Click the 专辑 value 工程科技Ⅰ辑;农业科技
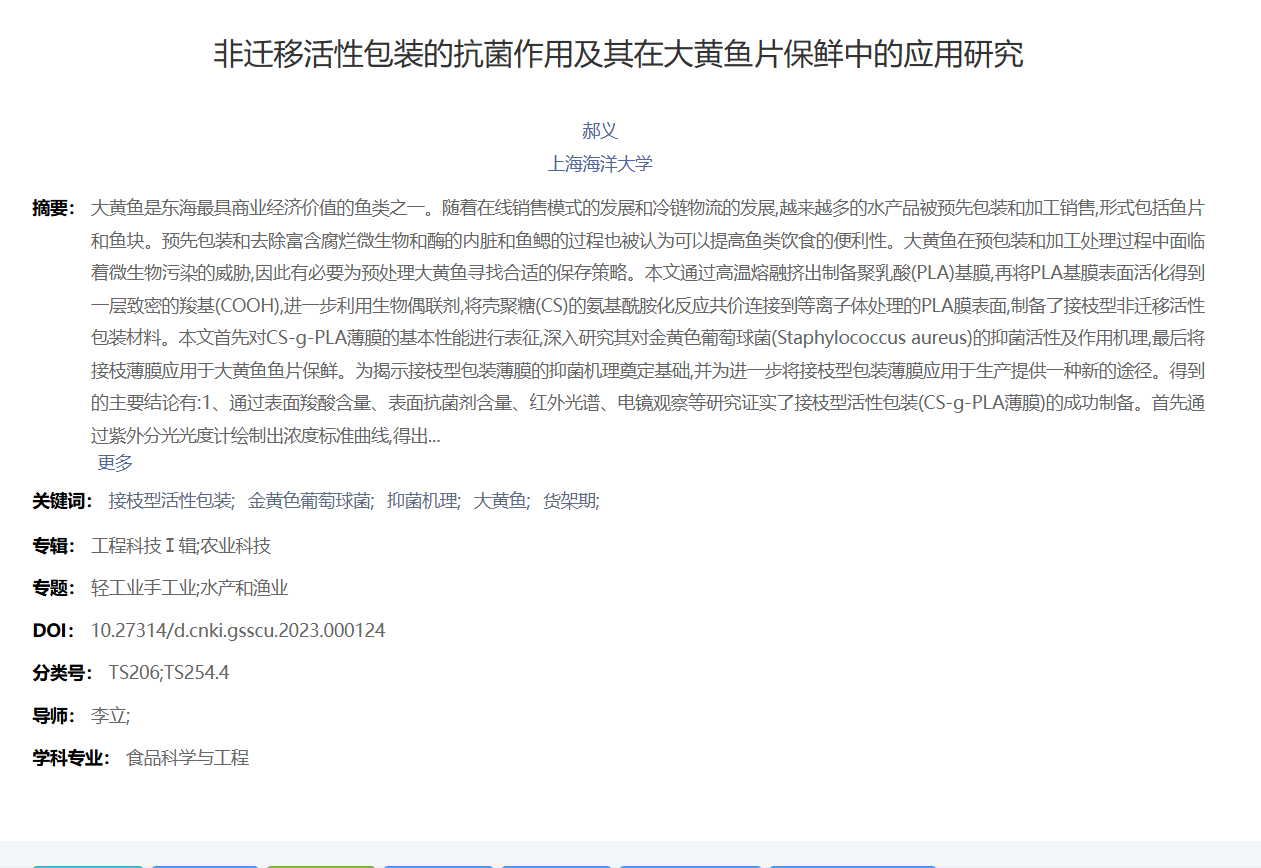This screenshot has width=1261, height=868. coord(181,546)
